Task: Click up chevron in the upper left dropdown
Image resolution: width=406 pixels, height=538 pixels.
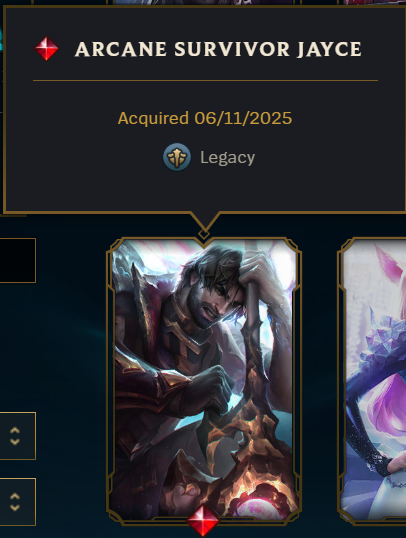Action: 15,430
